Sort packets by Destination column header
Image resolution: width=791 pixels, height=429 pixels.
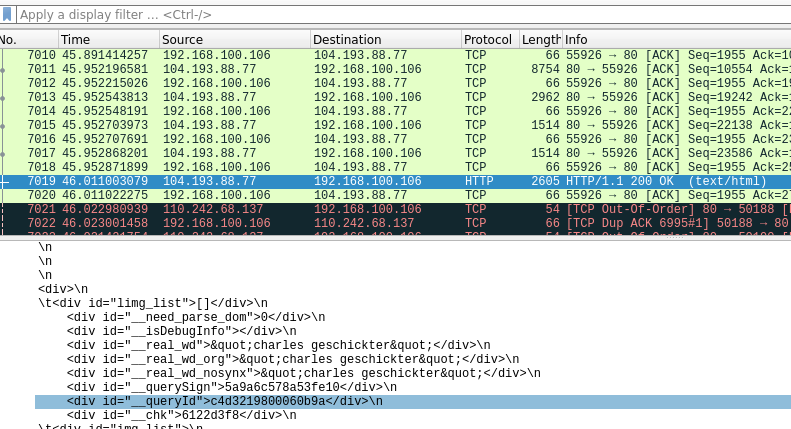click(386, 39)
